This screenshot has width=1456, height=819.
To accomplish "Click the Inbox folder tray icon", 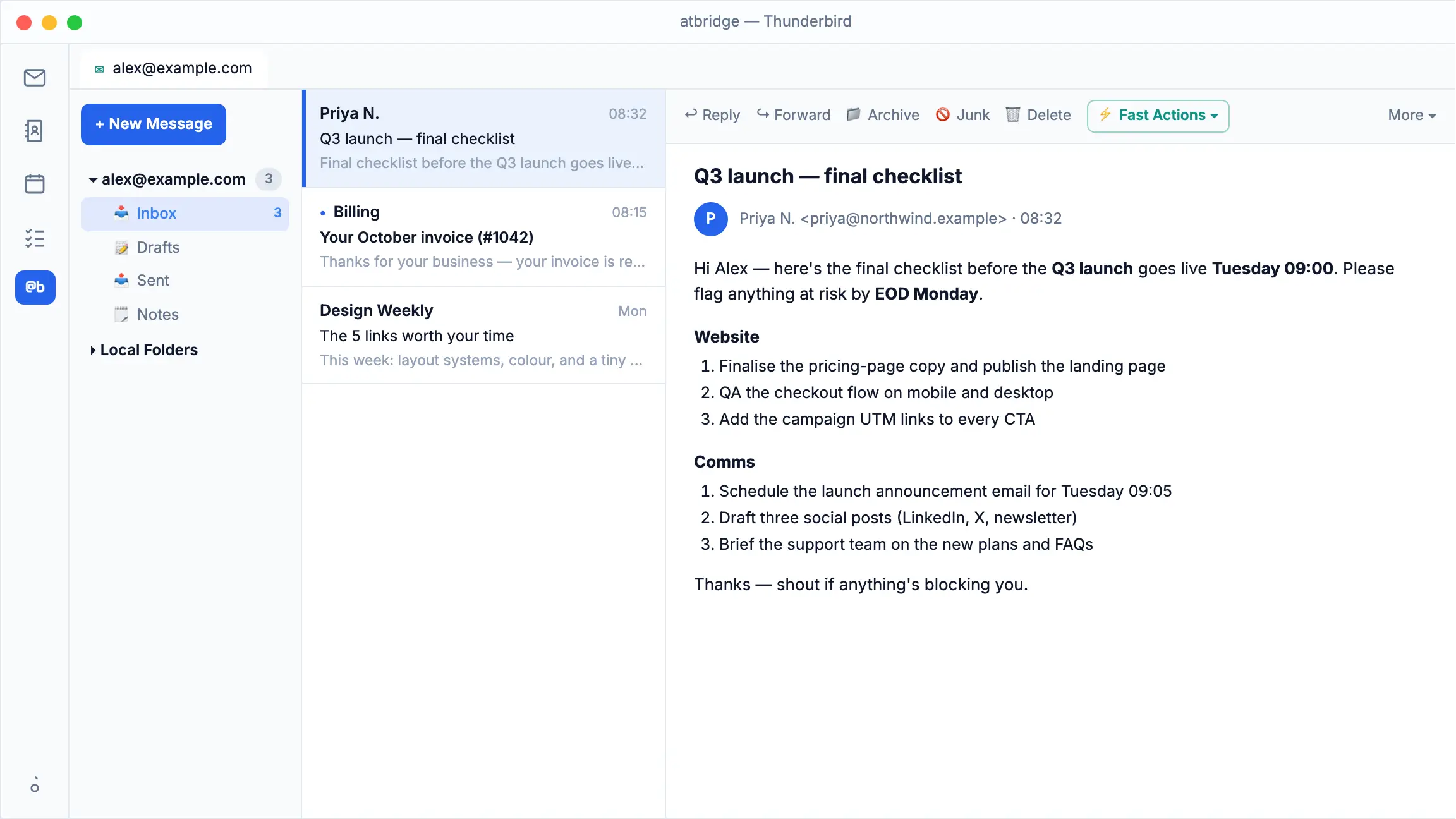I will click(121, 213).
